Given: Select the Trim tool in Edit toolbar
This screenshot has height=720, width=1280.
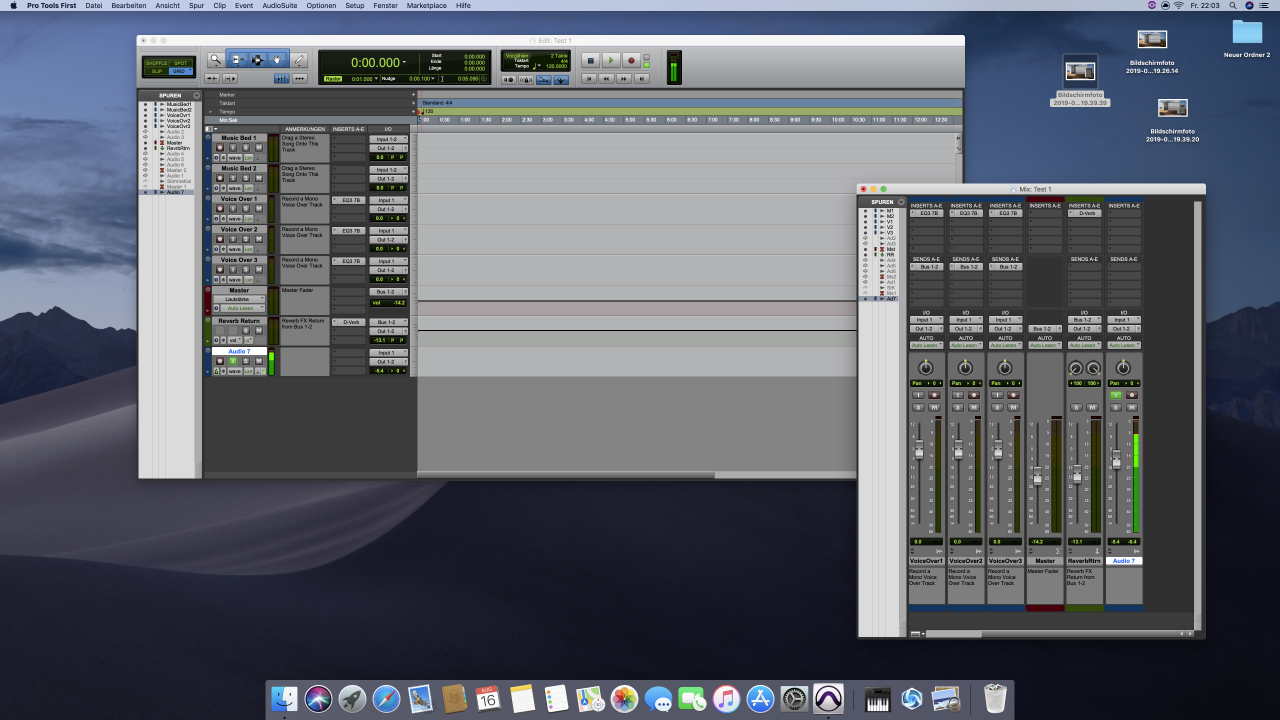Looking at the screenshot, I should coord(238,60).
